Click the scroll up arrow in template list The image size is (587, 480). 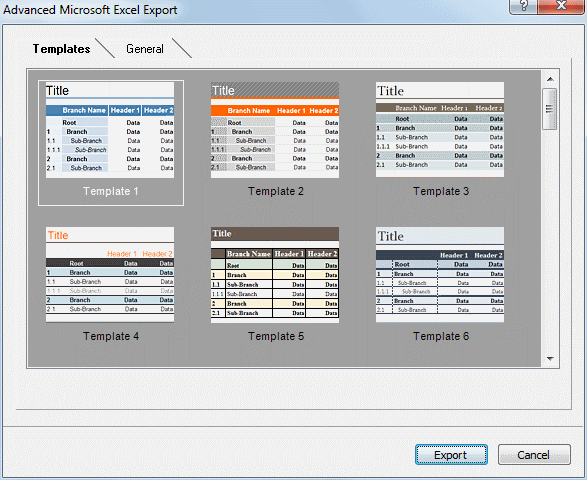550,79
